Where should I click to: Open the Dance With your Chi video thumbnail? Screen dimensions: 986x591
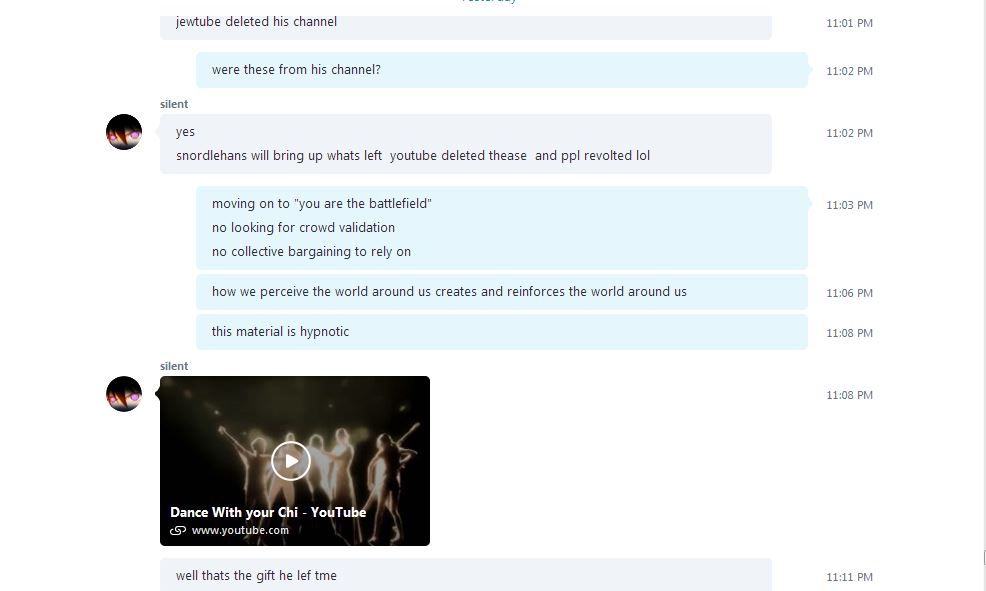pos(295,461)
